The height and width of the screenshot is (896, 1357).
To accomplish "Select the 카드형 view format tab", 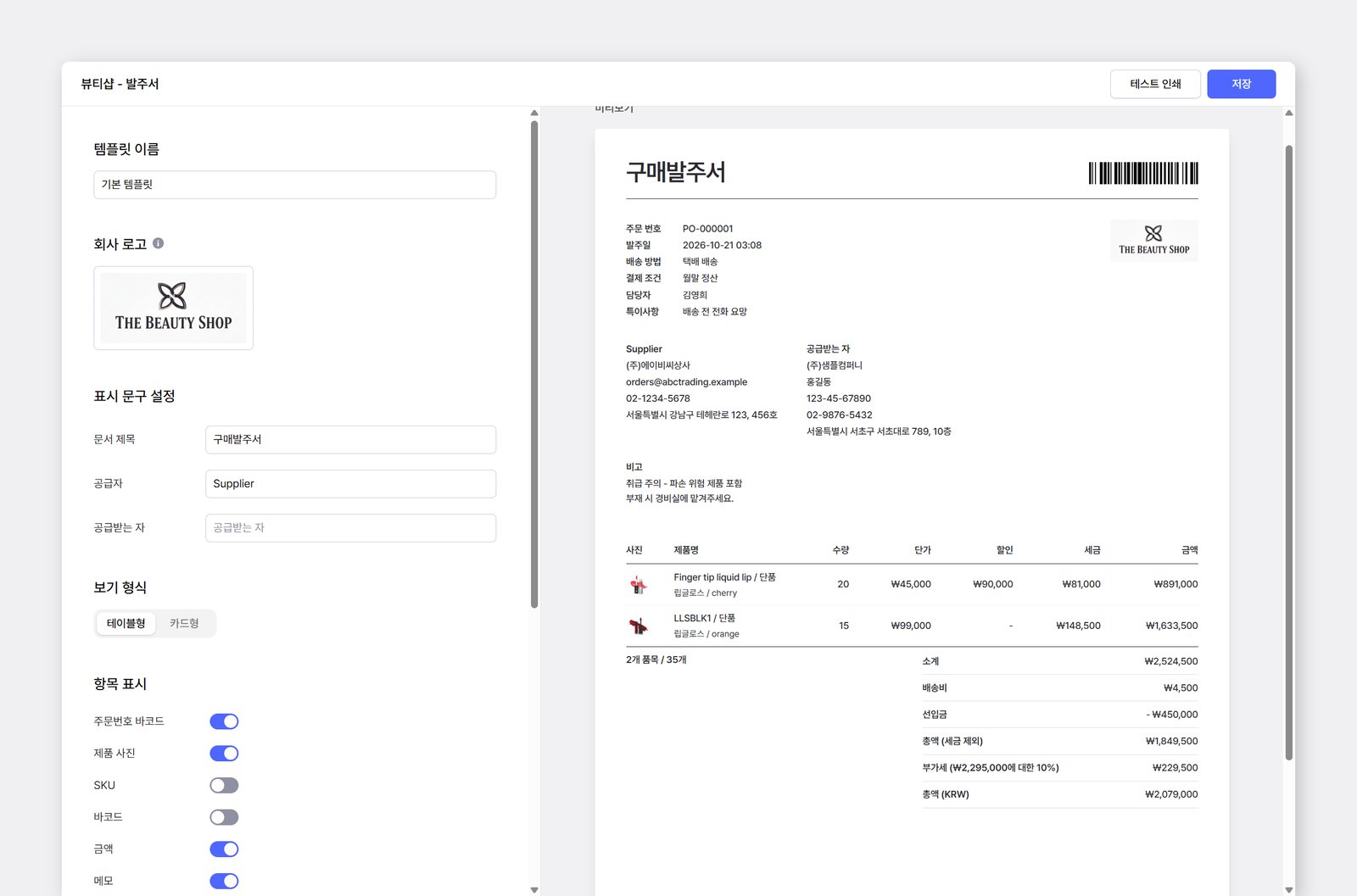I will pos(184,623).
